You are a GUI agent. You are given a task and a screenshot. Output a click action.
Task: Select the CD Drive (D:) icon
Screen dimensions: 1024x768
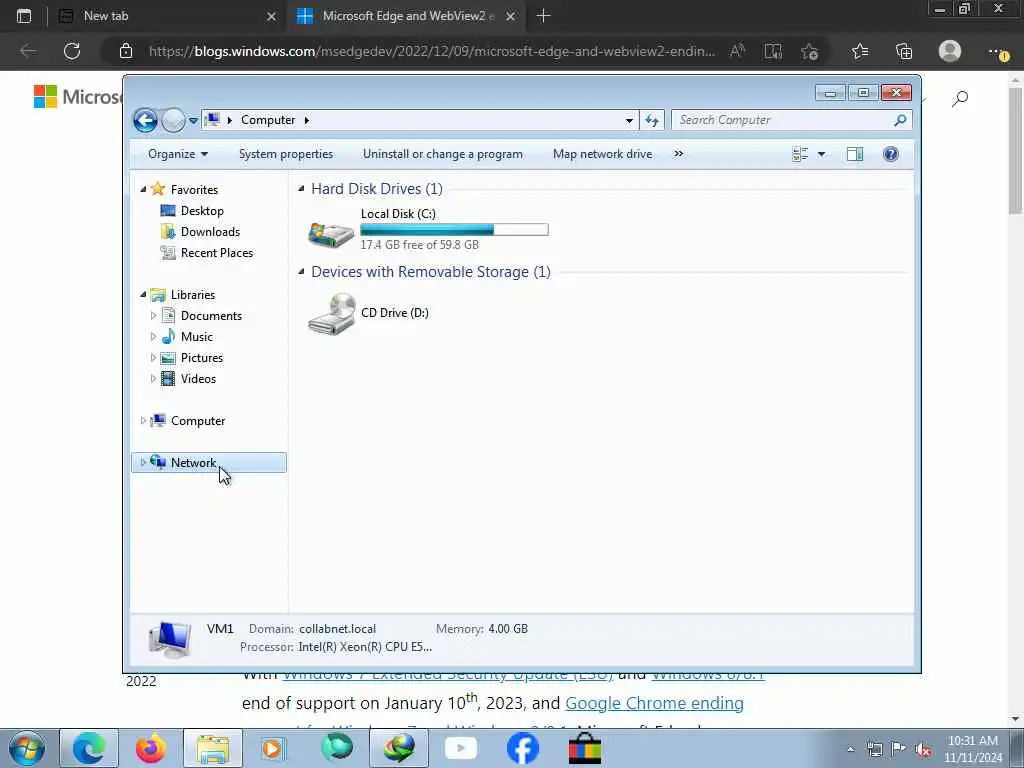click(x=332, y=313)
